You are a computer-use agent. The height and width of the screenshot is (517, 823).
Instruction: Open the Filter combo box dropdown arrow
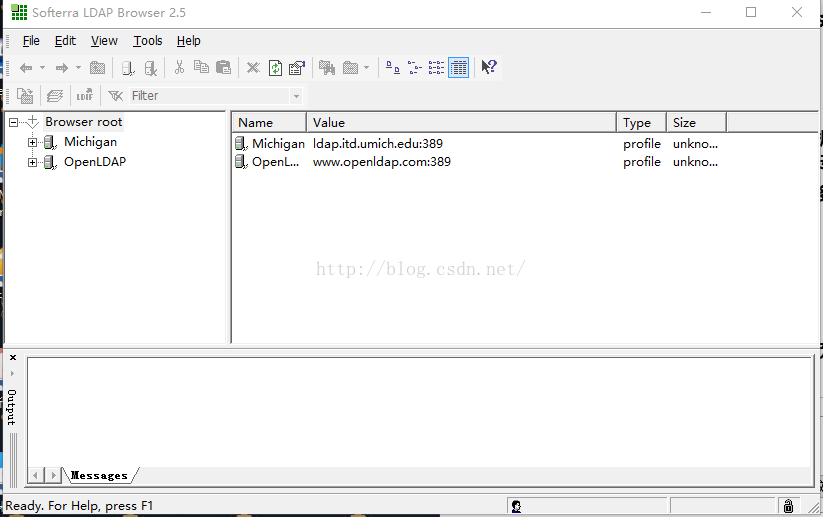297,96
